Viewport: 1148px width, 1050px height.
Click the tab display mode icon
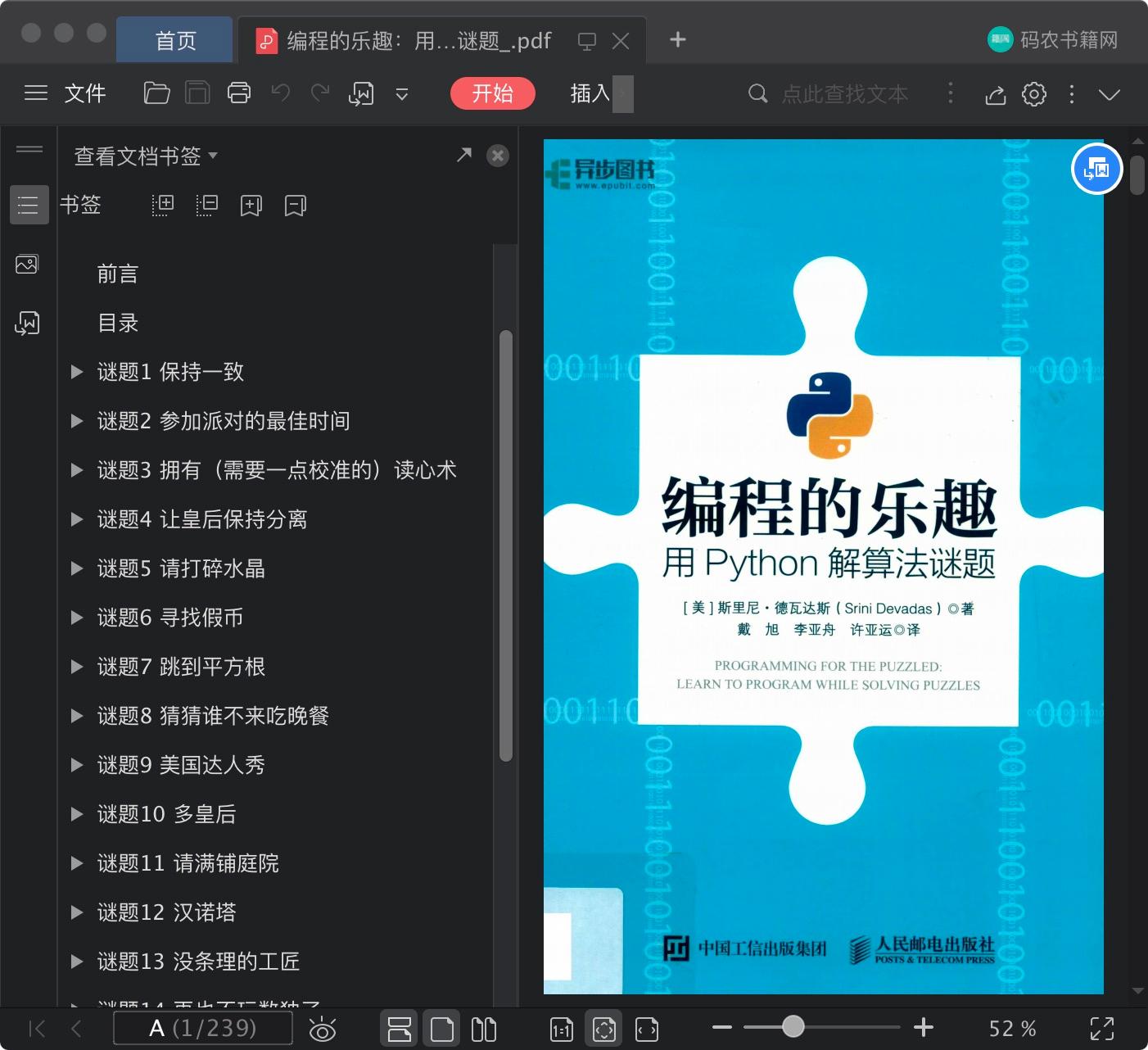(587, 41)
